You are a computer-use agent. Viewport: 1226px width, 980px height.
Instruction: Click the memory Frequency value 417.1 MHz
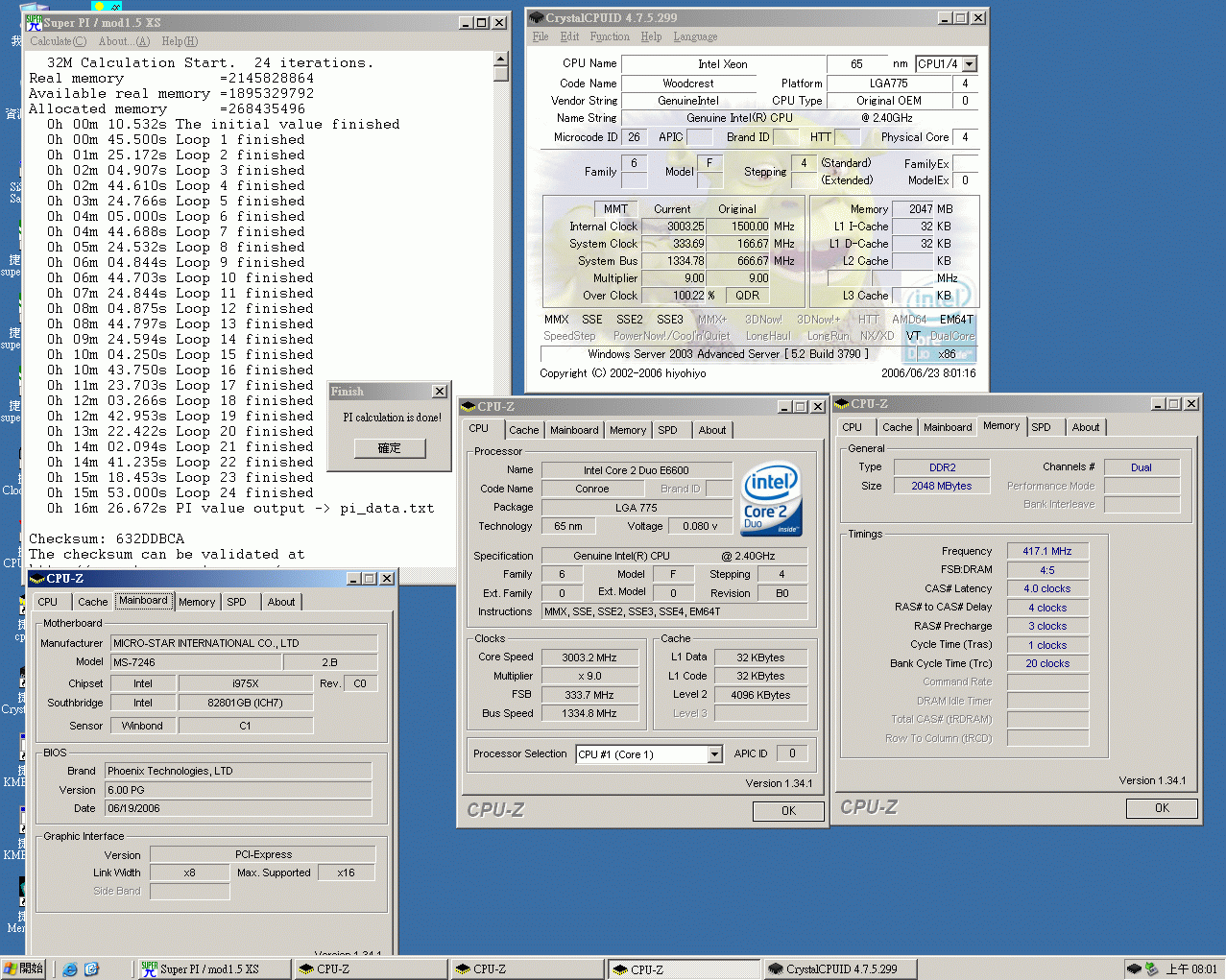click(x=1047, y=551)
